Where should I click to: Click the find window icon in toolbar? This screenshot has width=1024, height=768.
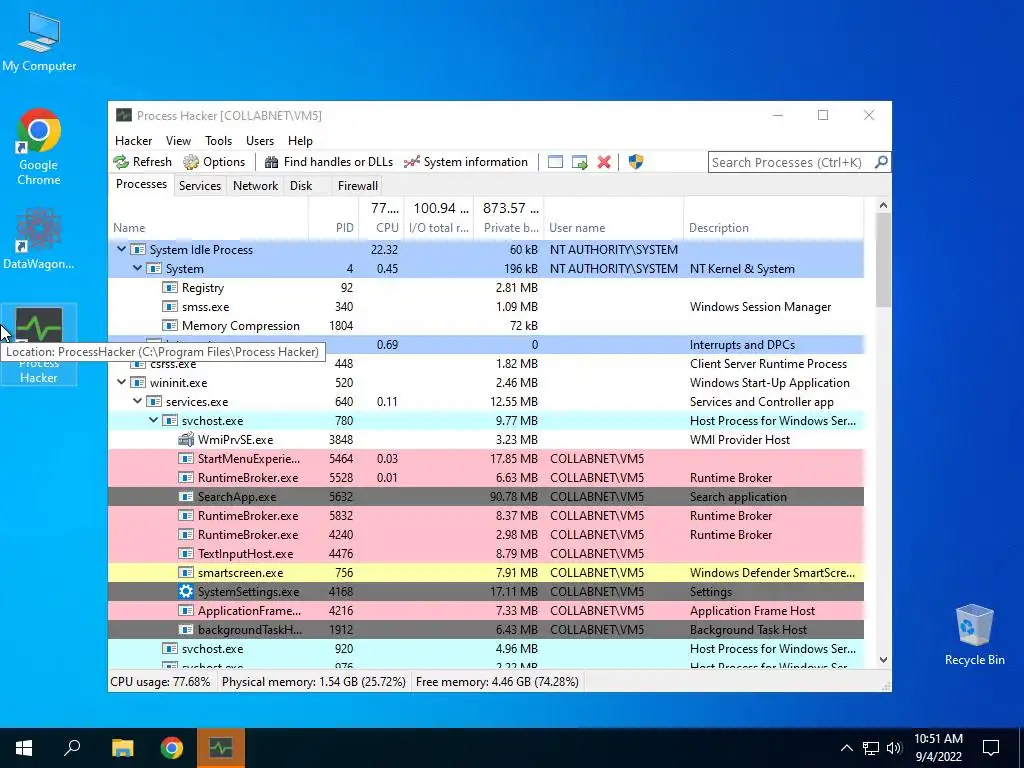(555, 162)
